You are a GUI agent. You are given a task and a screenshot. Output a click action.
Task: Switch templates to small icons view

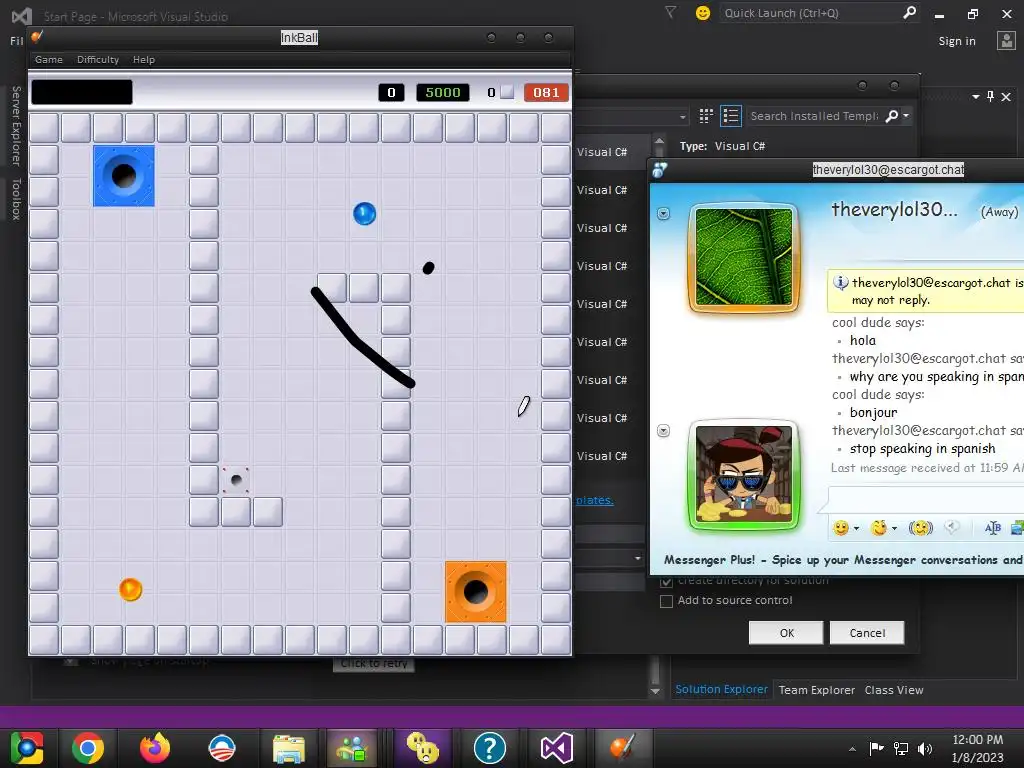tap(706, 116)
